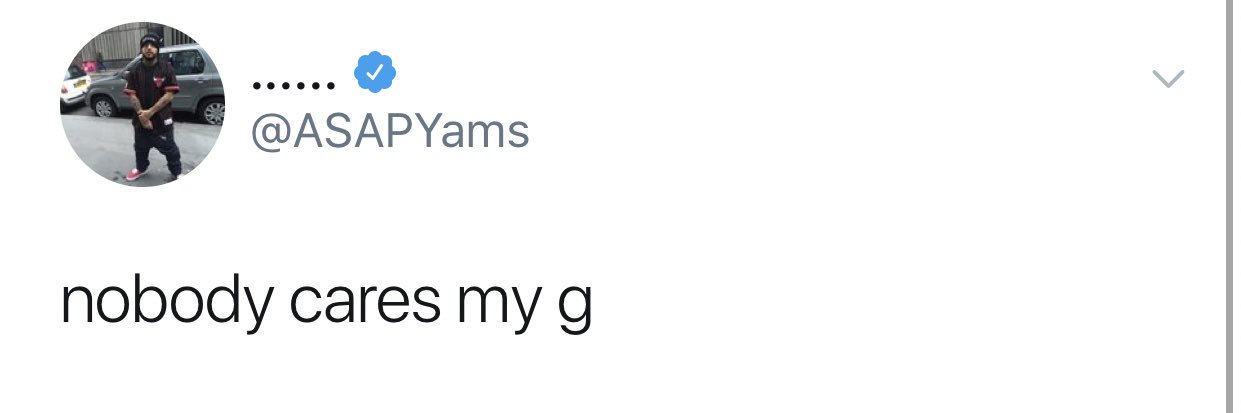The image size is (1241, 413).
Task: Click the vertical scrollbar at right edge
Action: (1230, 206)
